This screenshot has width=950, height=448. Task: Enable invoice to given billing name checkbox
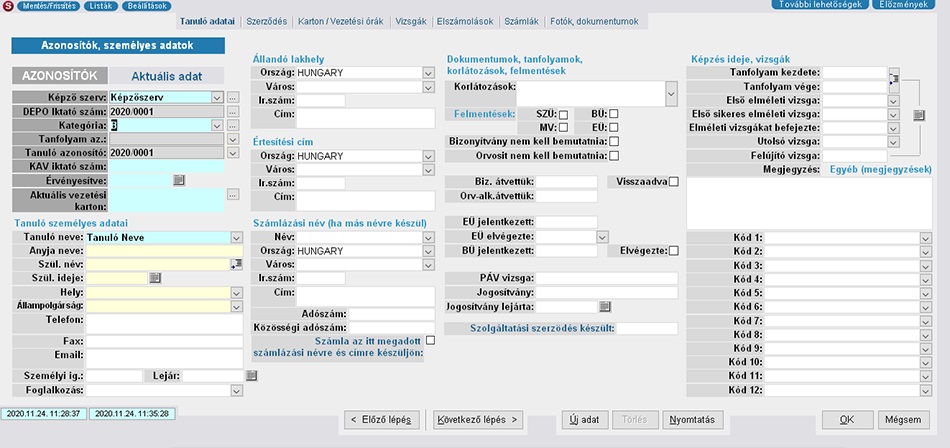[x=430, y=341]
